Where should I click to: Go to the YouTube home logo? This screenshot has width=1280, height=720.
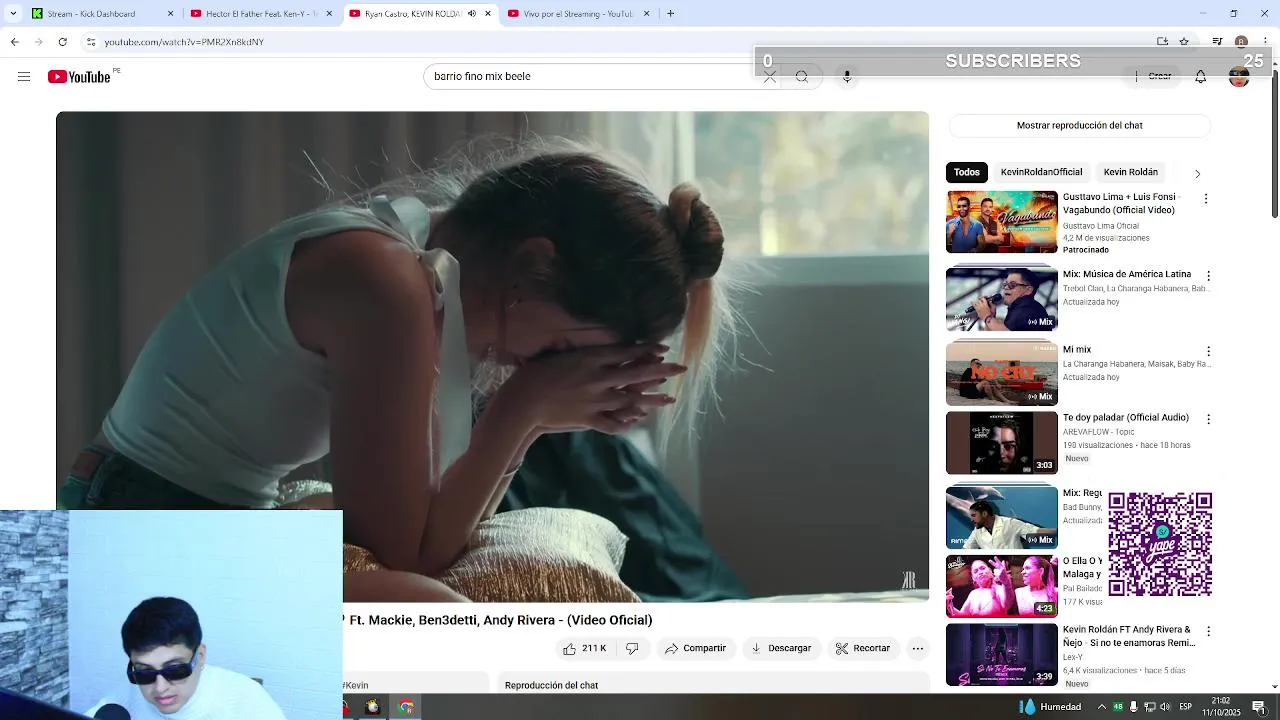(79, 77)
